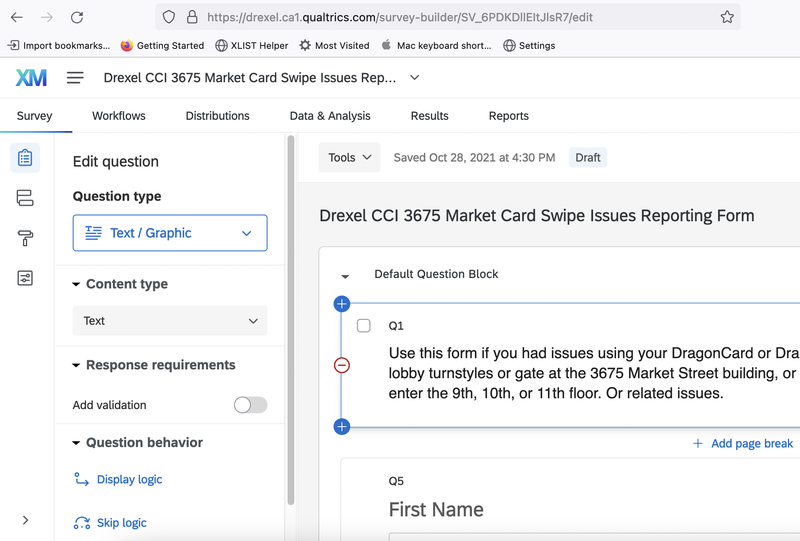Click the Display logic link
800x541 pixels.
tap(130, 479)
